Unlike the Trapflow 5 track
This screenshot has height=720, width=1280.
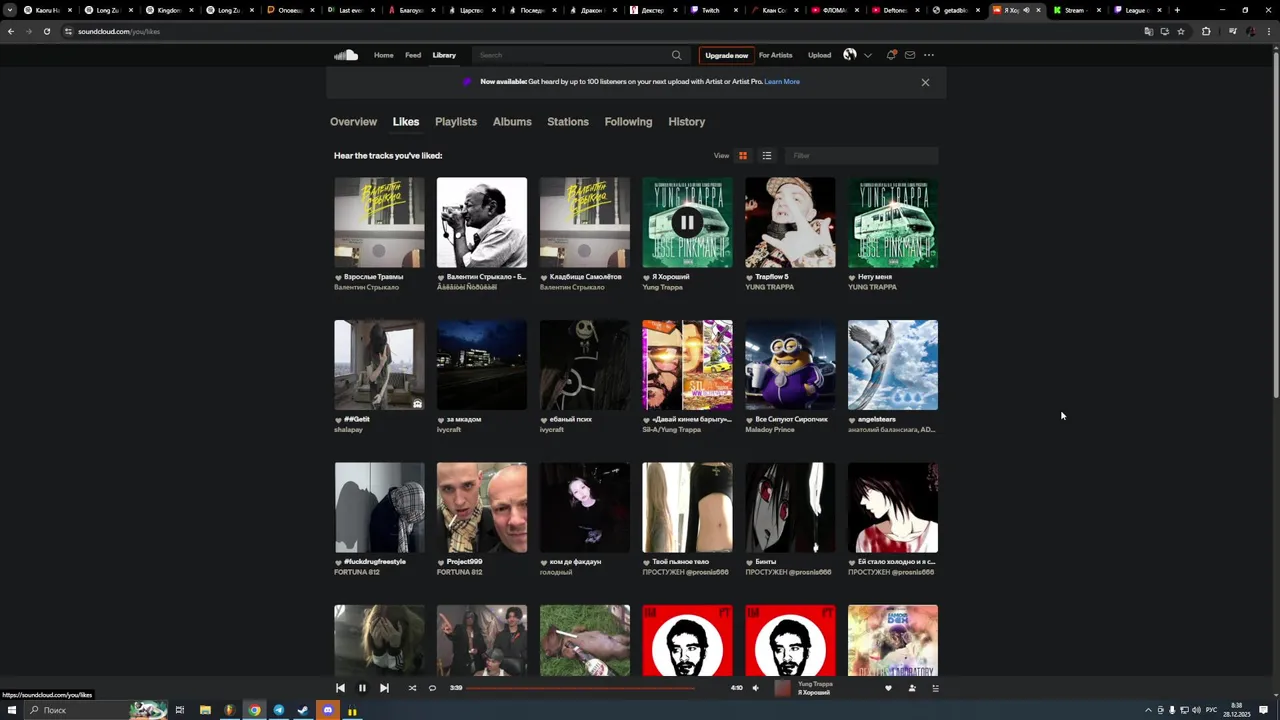tap(749, 277)
